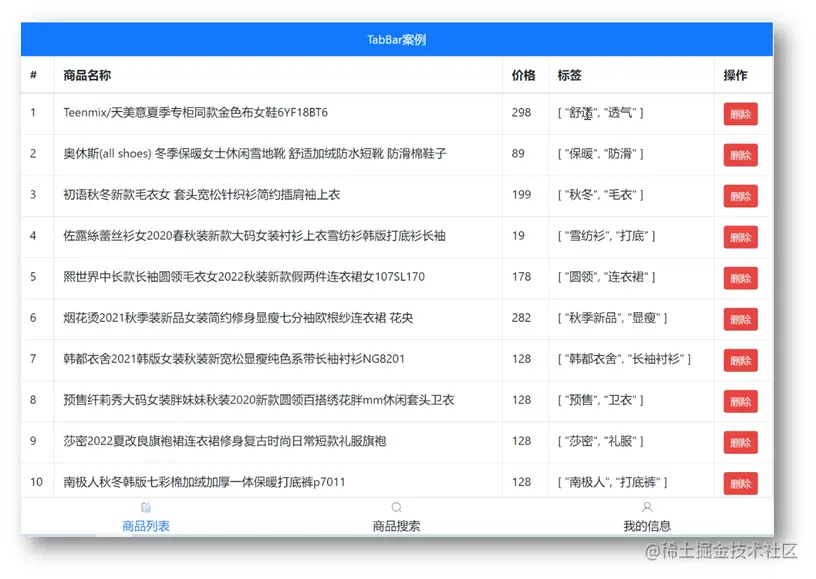Click tag cell "秋季新品", "显瘦"
The image size is (816, 579).
click(x=613, y=318)
